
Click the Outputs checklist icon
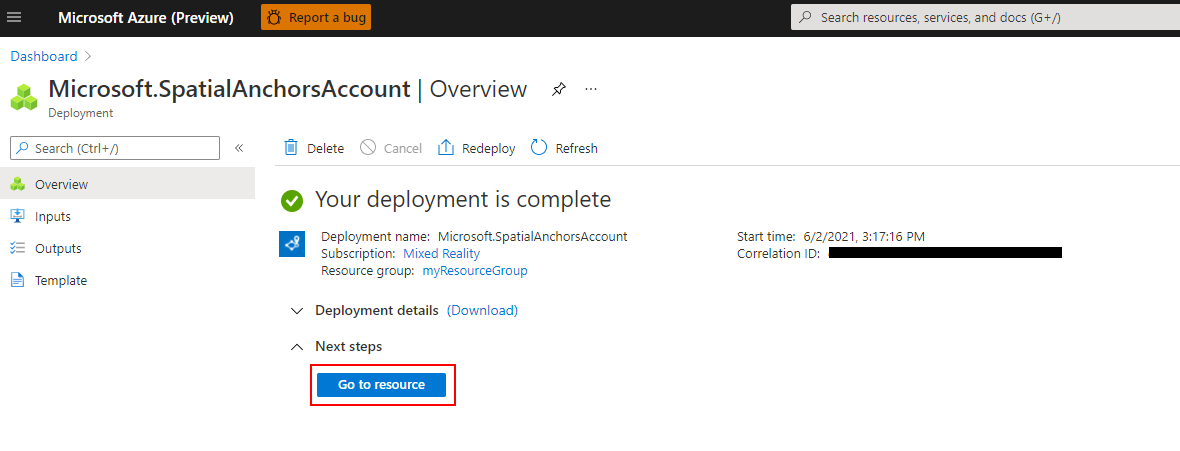pyautogui.click(x=18, y=248)
